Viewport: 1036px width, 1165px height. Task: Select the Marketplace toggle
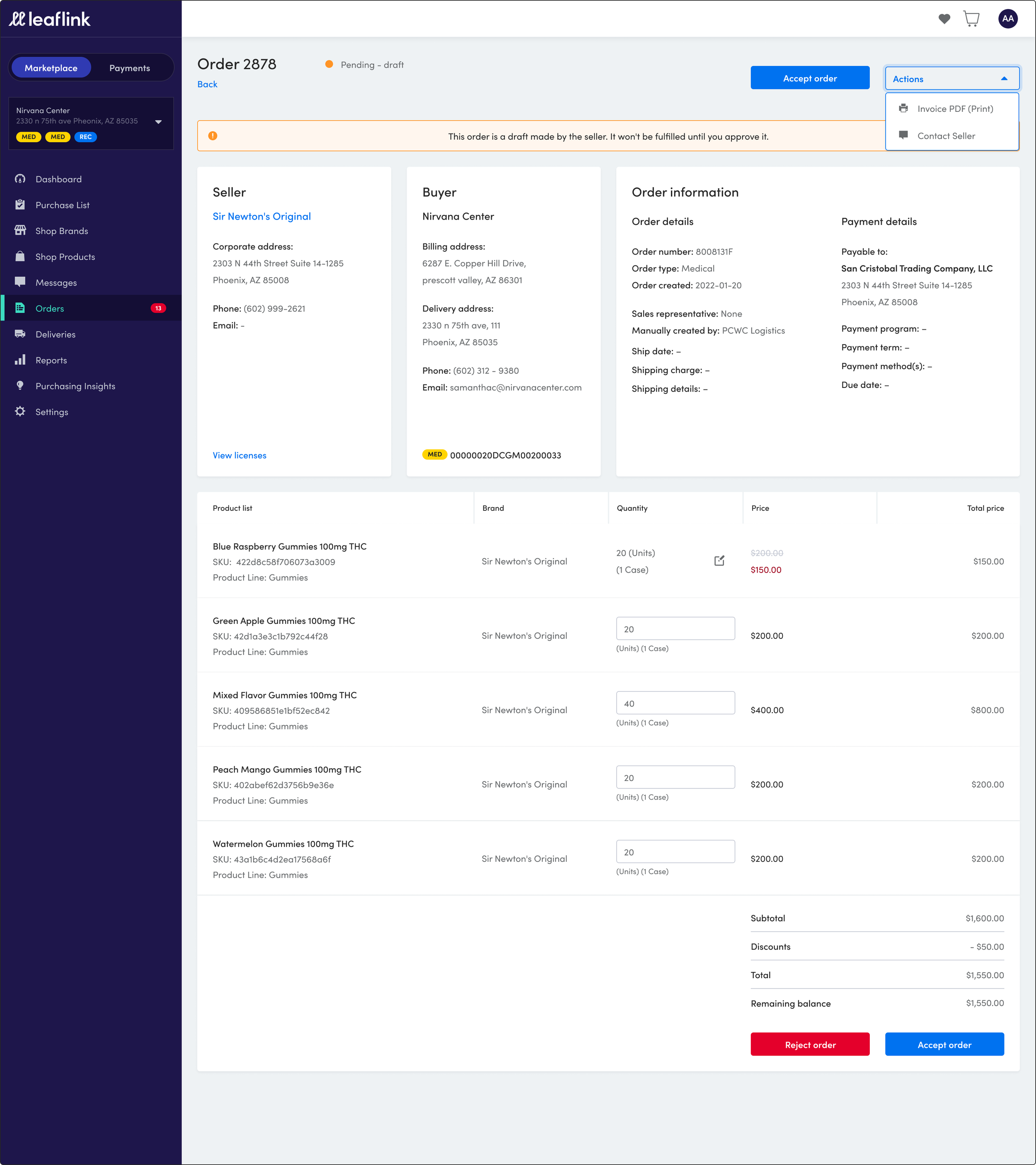point(51,68)
